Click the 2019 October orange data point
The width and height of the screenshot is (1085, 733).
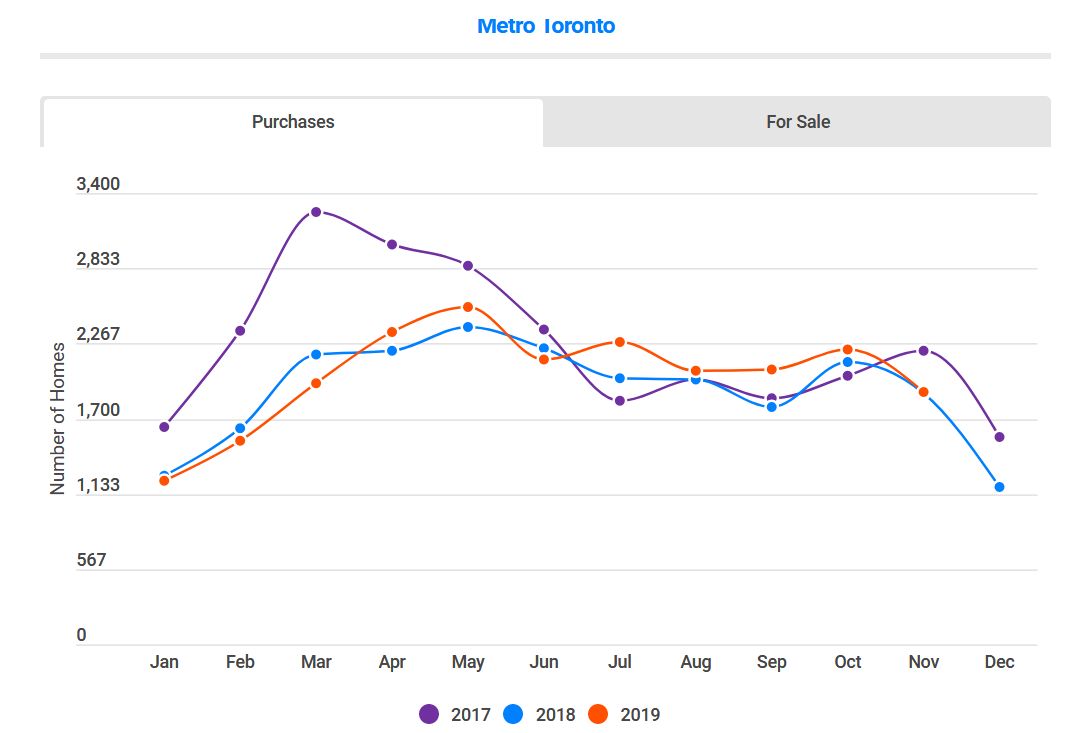848,350
